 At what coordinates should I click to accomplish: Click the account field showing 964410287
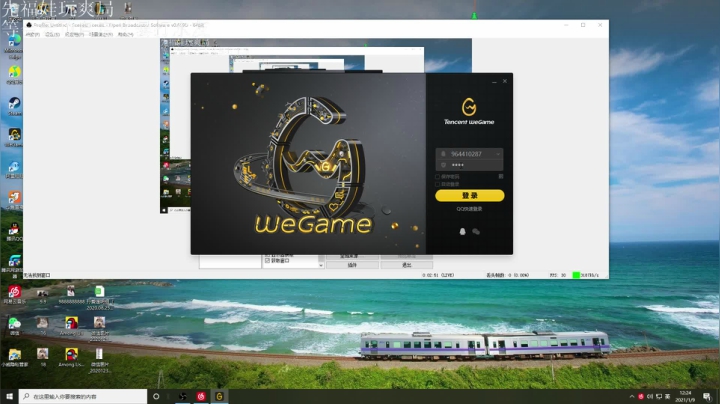469,154
